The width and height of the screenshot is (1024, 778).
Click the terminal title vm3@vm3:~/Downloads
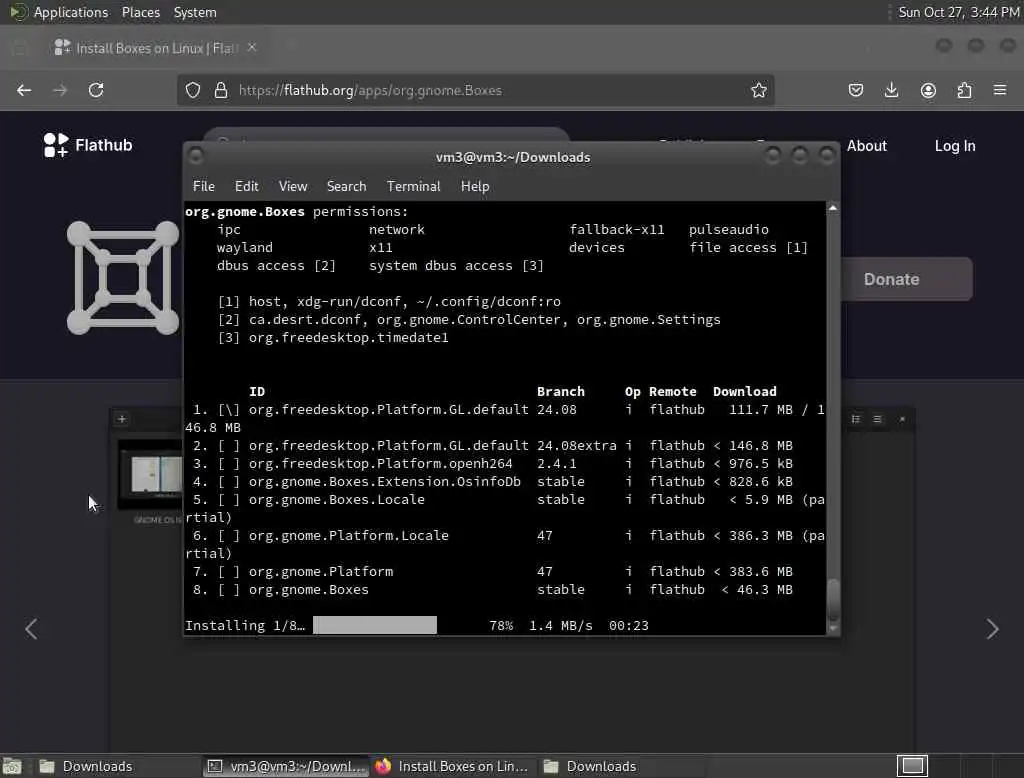(513, 157)
